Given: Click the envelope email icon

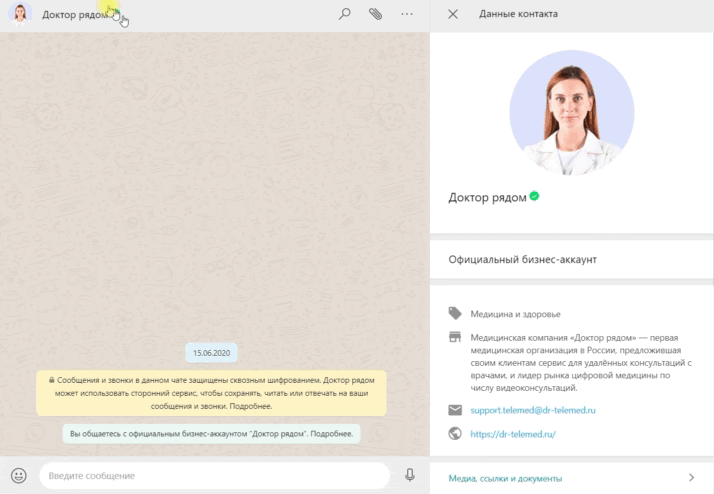Looking at the screenshot, I should click(x=455, y=410).
